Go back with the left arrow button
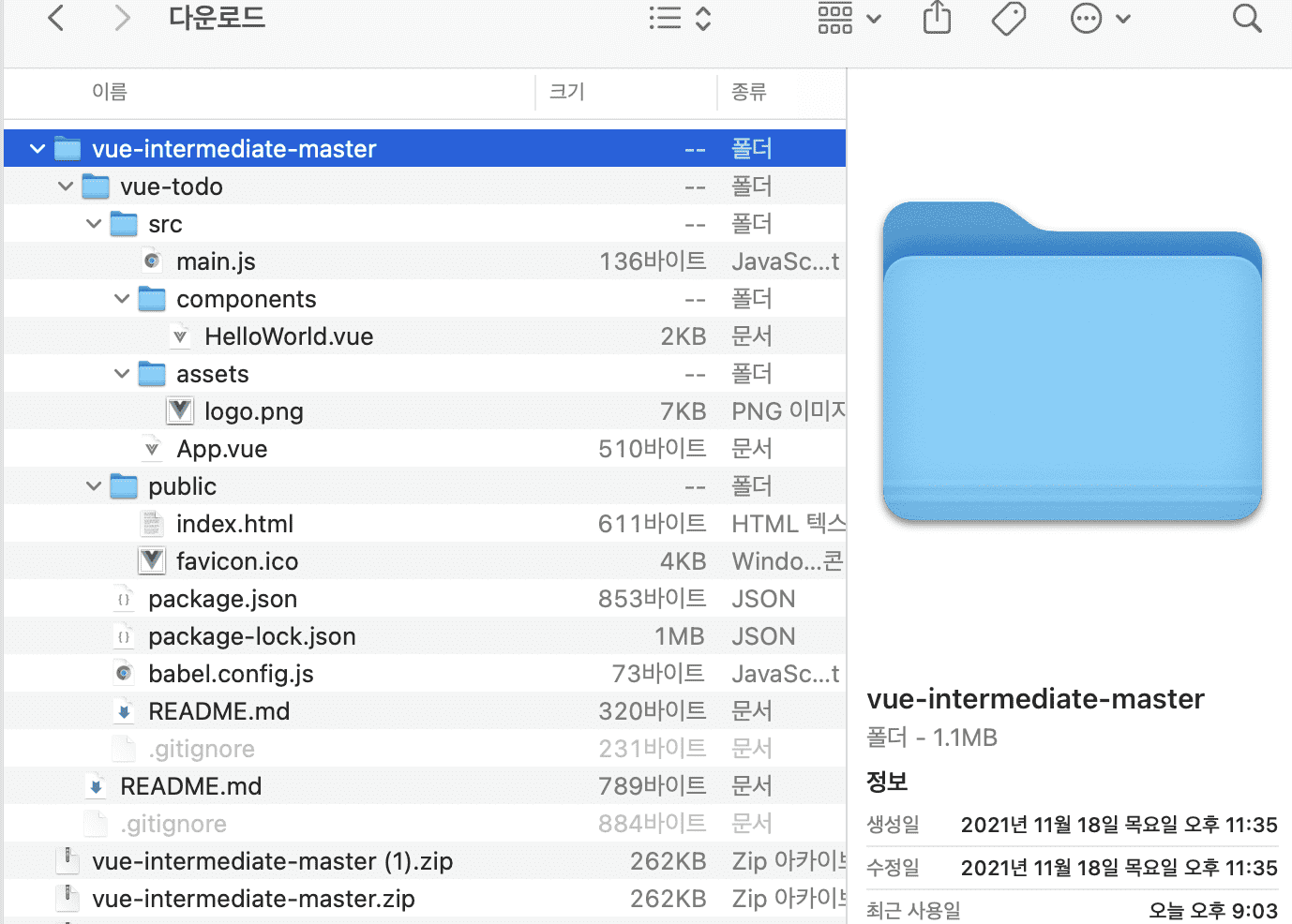The width and height of the screenshot is (1292, 924). pos(56,18)
